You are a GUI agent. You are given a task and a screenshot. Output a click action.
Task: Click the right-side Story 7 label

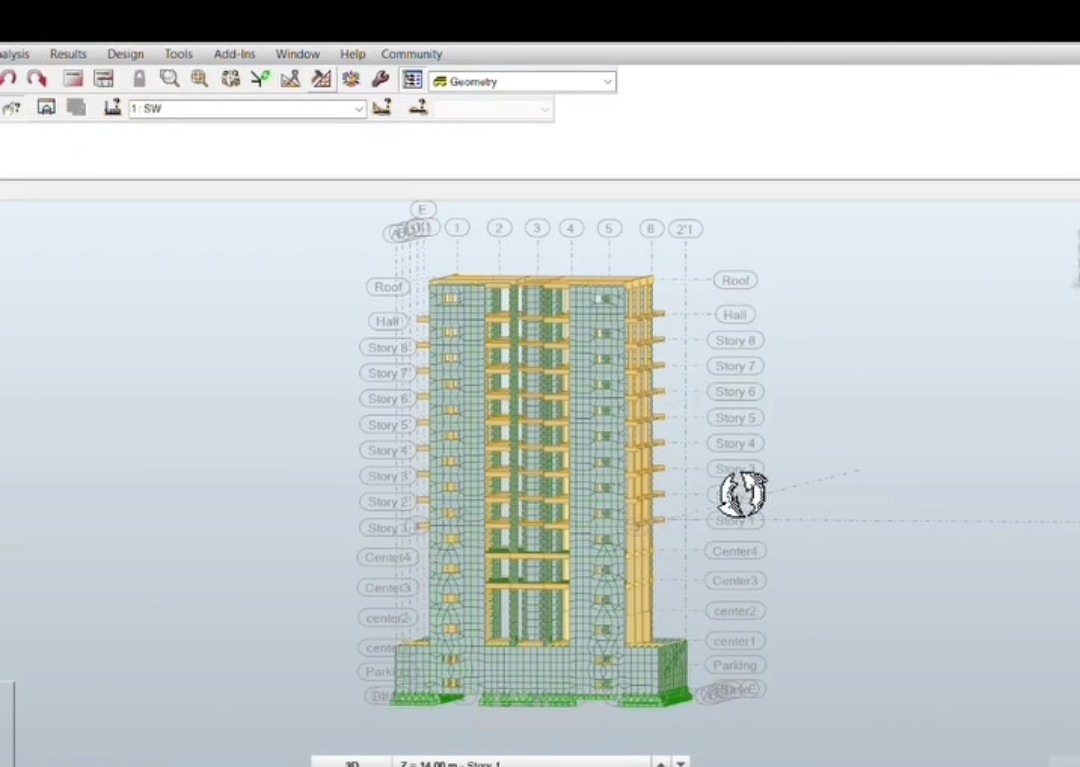click(x=736, y=366)
